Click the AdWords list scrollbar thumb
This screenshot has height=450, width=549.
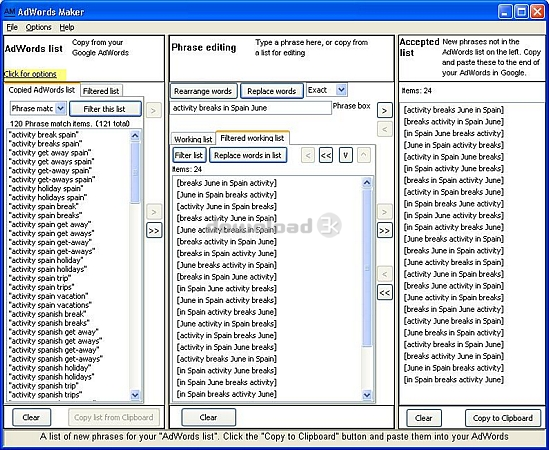[x=135, y=173]
